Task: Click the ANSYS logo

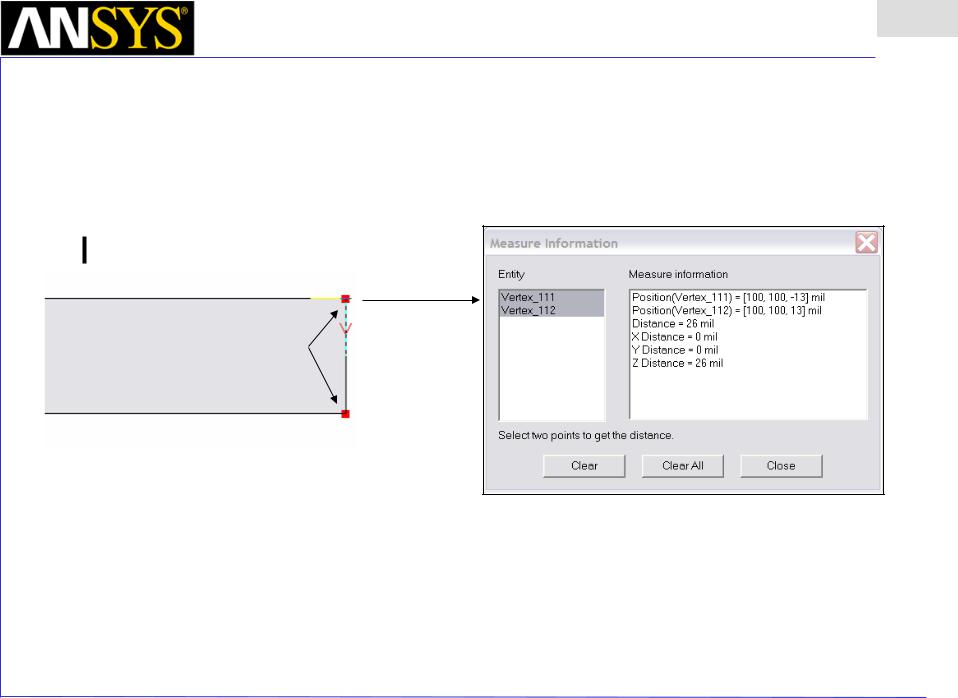Action: [x=98, y=28]
